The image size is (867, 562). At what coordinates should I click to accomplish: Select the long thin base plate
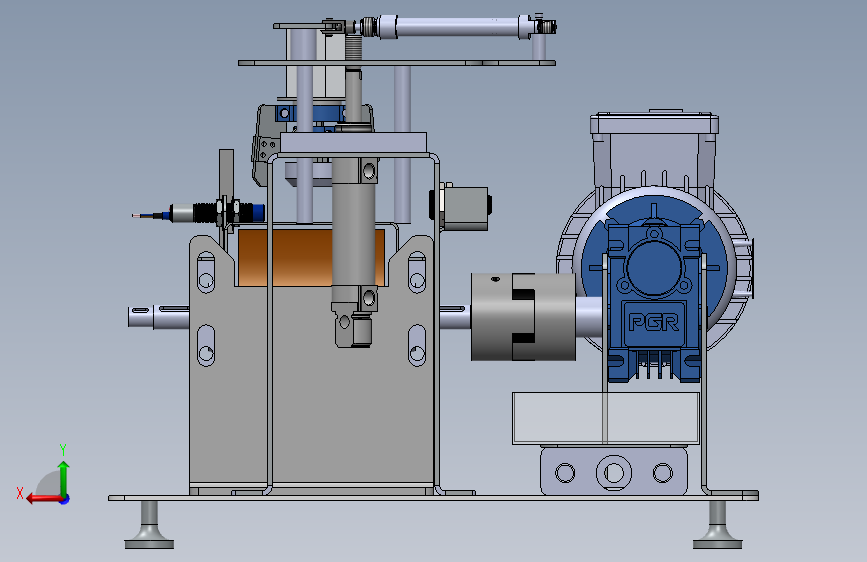coord(433,498)
